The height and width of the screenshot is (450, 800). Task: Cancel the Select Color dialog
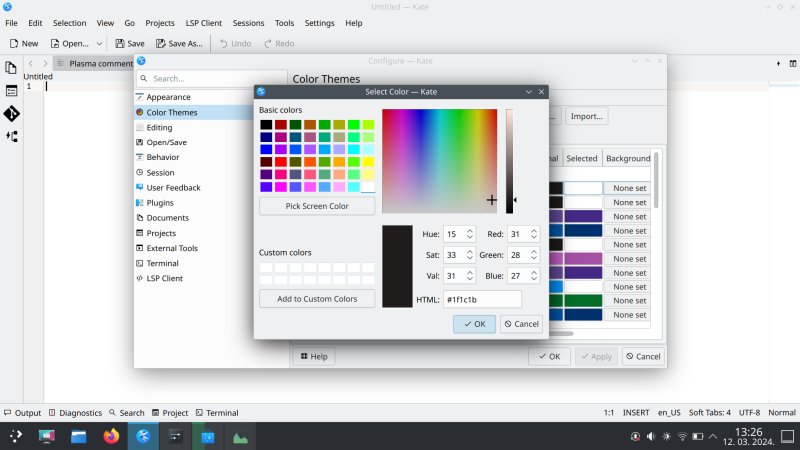521,324
